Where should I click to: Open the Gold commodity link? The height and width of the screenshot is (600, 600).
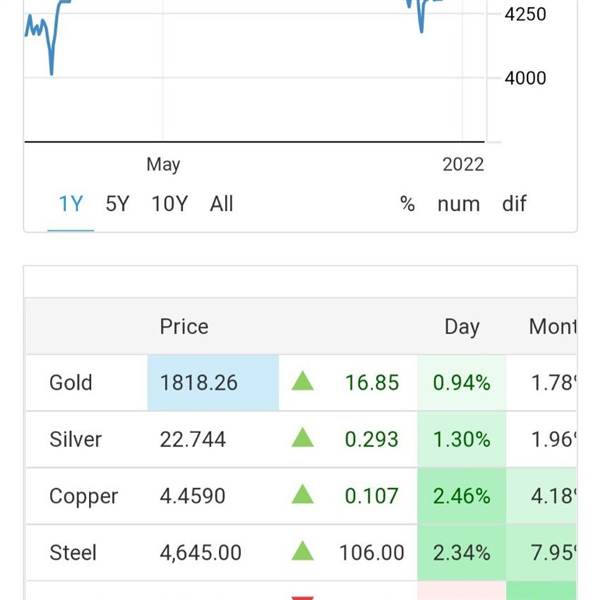pos(70,382)
